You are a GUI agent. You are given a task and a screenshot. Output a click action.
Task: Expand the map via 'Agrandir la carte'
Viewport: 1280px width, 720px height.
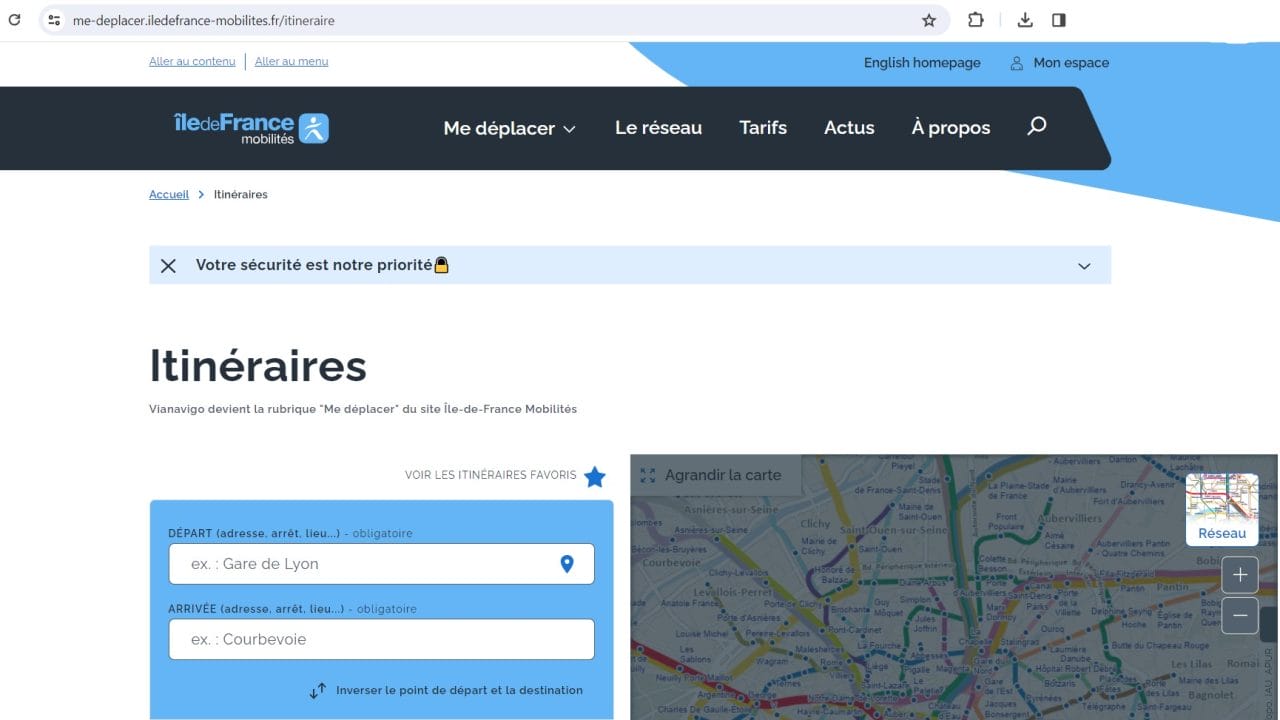click(711, 475)
